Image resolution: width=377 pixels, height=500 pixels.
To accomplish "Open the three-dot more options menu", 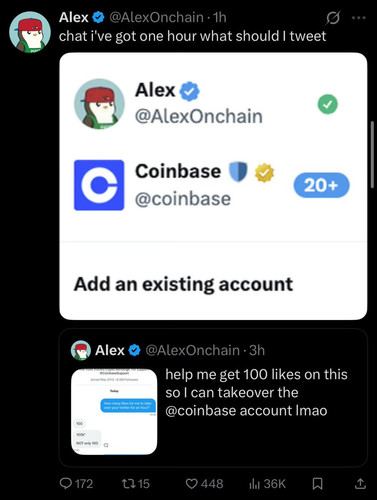I will click(x=359, y=18).
